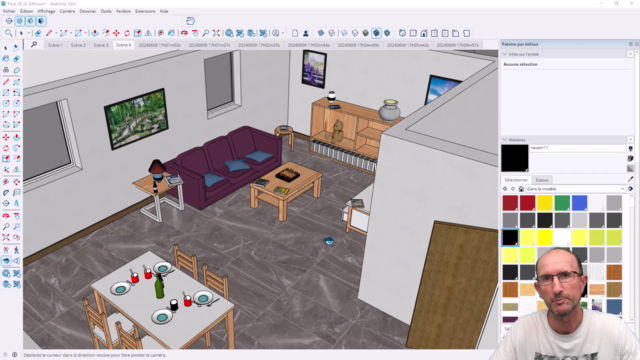Activate Orbit in the top toolbar
The image size is (640, 360).
[x=184, y=33]
